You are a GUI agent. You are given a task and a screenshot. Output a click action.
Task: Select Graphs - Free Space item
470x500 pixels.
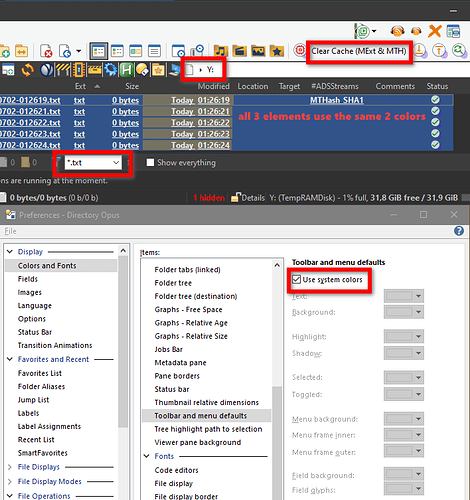188,309
